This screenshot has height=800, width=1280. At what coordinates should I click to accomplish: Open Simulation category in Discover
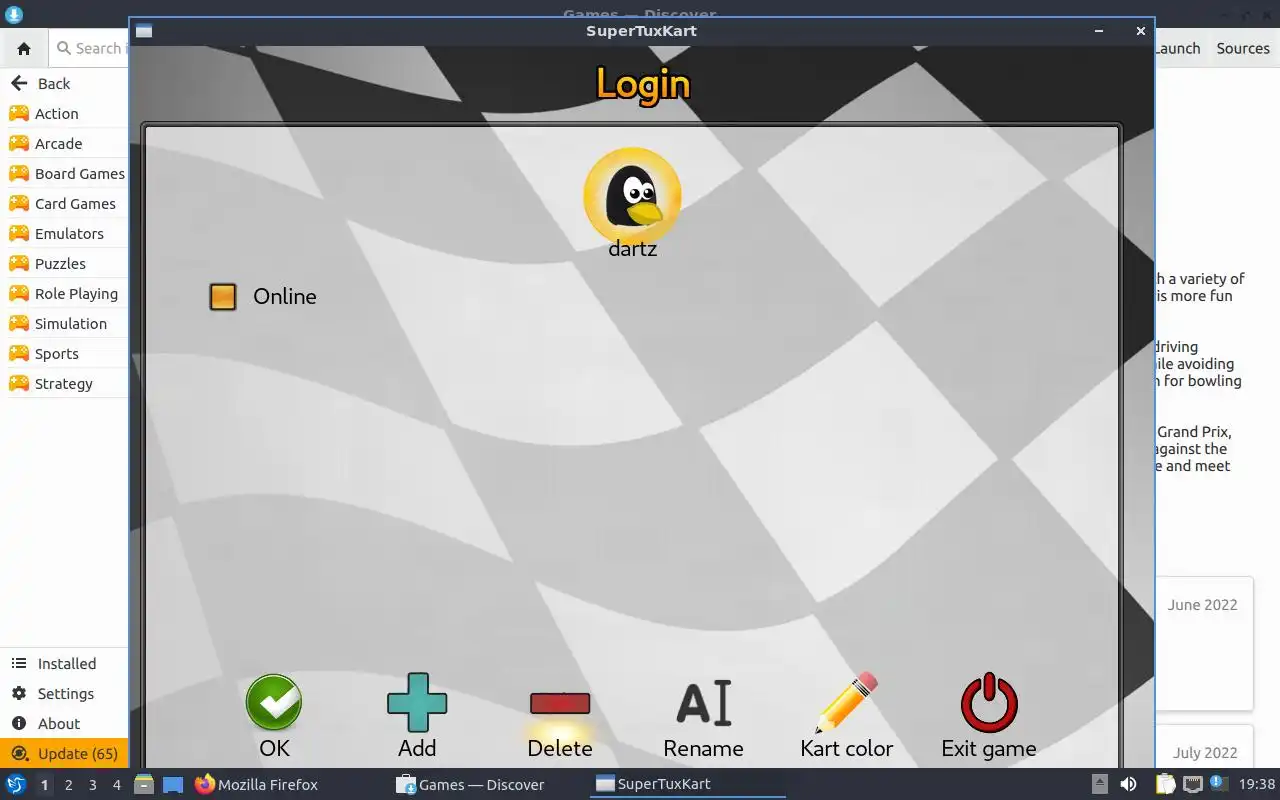pos(64,324)
